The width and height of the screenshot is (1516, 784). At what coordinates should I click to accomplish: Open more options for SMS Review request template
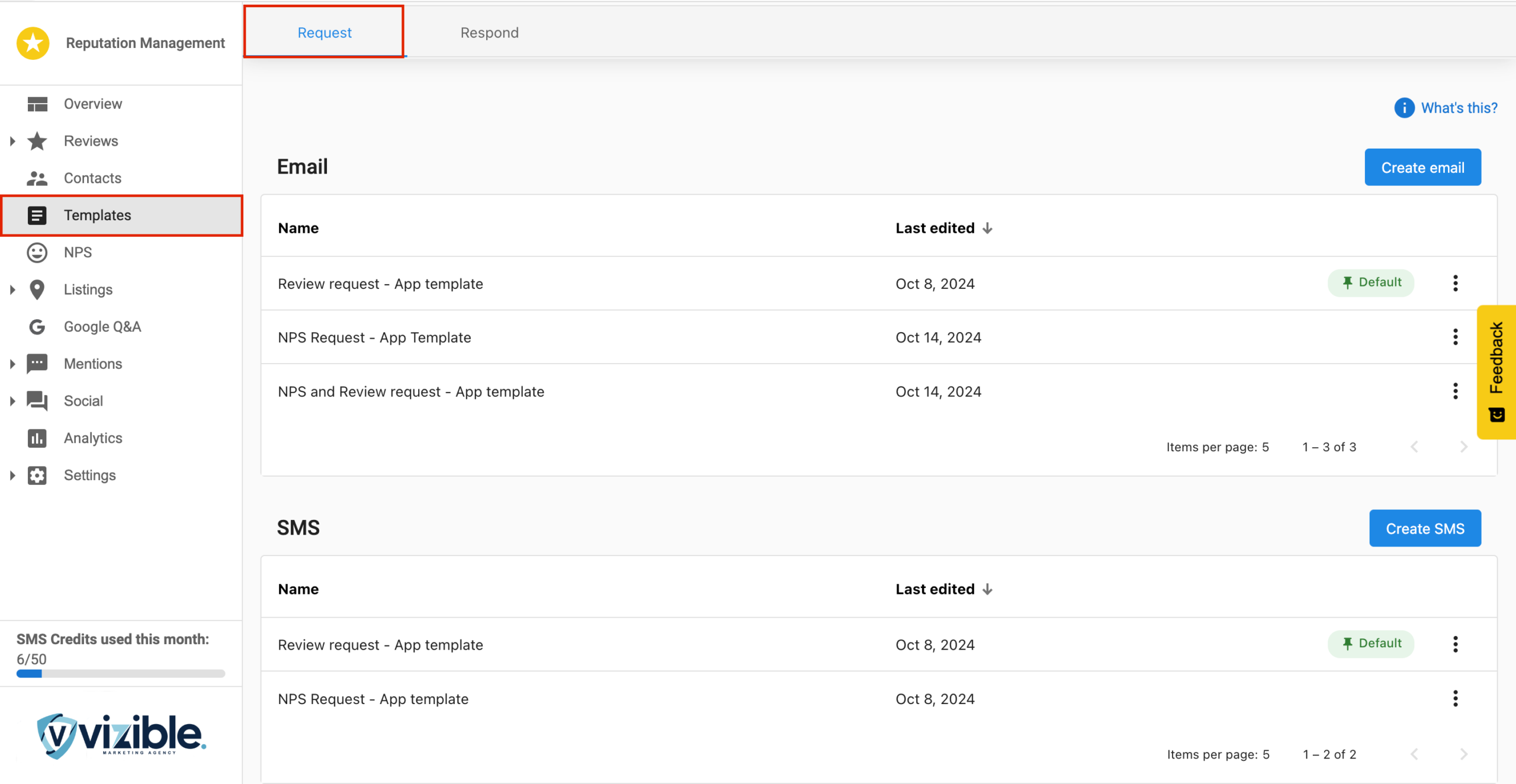tap(1455, 644)
